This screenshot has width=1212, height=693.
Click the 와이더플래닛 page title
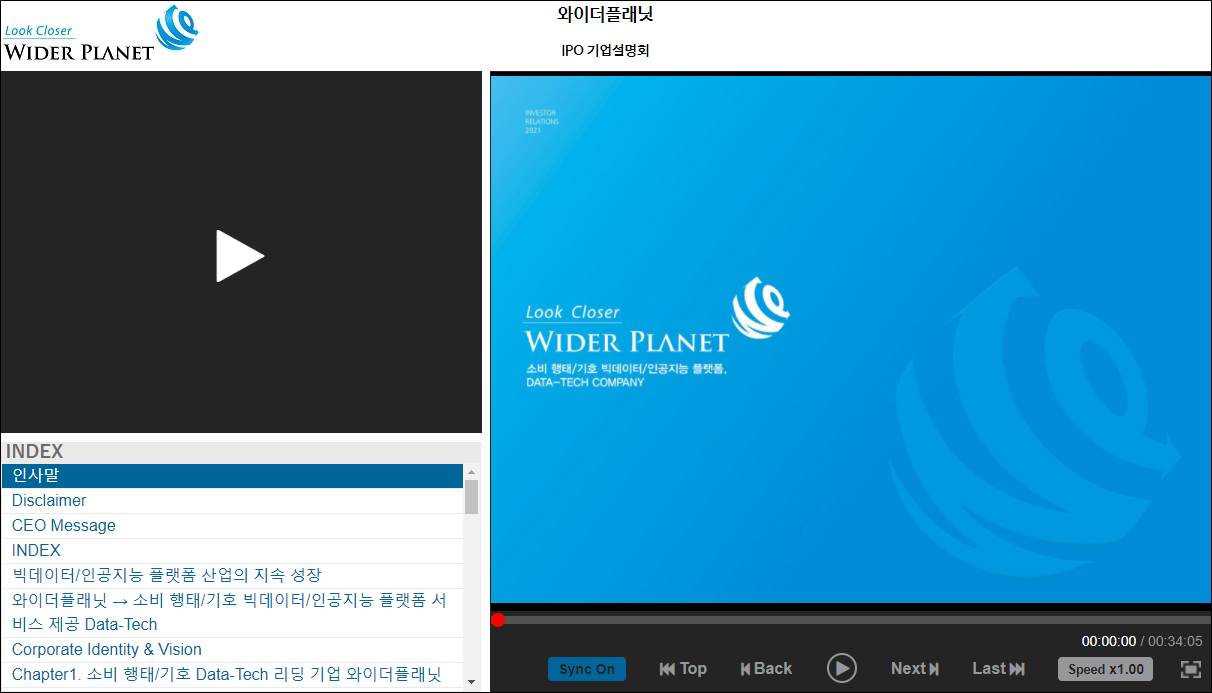click(x=605, y=15)
